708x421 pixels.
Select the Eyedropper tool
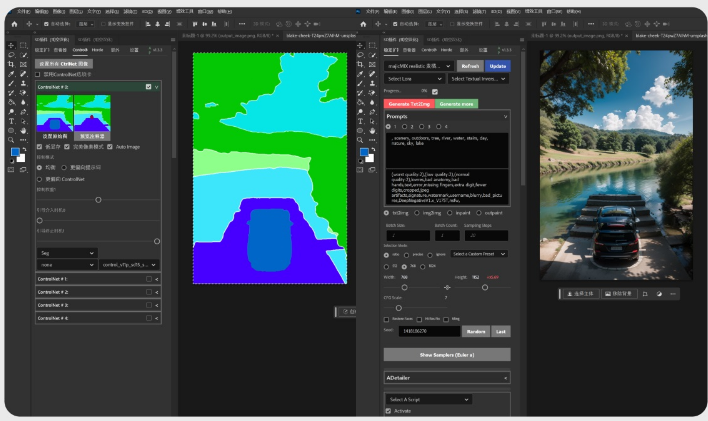[x=11, y=74]
